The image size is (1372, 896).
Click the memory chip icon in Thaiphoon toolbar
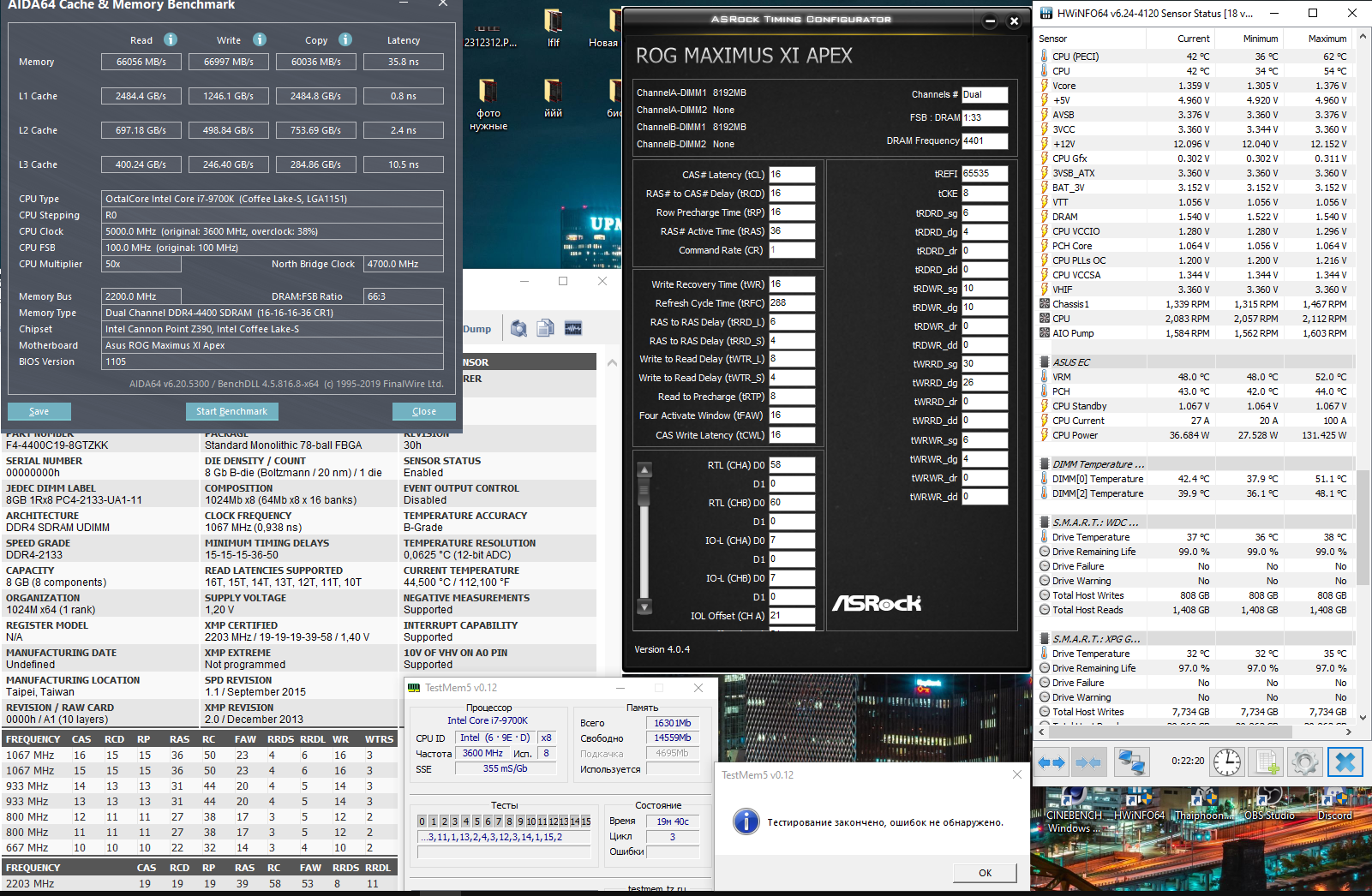click(x=573, y=328)
